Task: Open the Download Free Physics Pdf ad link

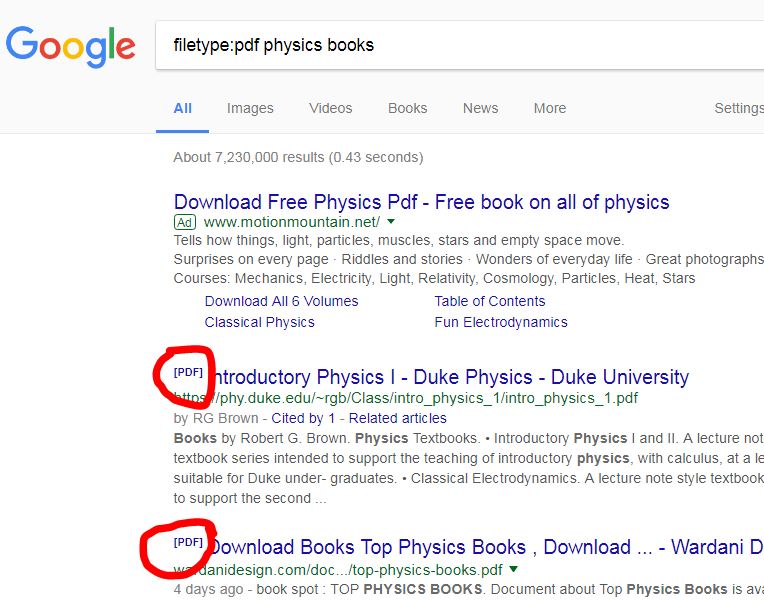Action: click(x=421, y=202)
